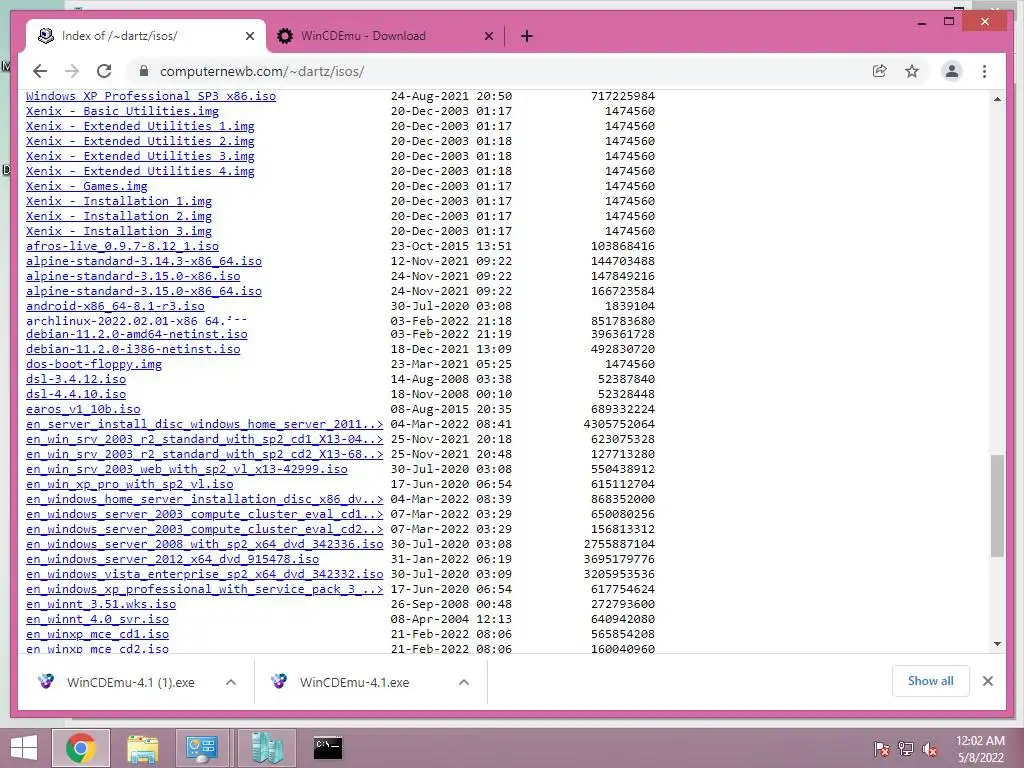Download Xenix - Basic Utilities.img

click(122, 111)
